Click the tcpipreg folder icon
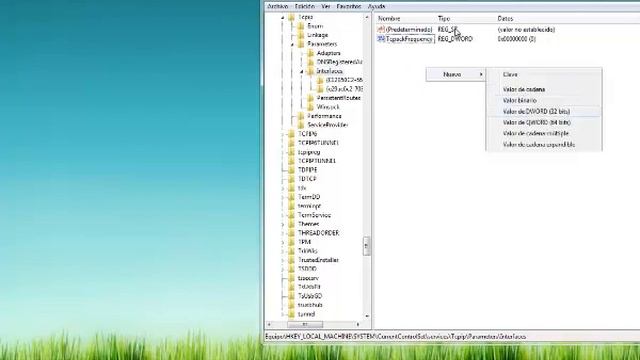Image resolution: width=640 pixels, height=360 pixels. pyautogui.click(x=291, y=152)
